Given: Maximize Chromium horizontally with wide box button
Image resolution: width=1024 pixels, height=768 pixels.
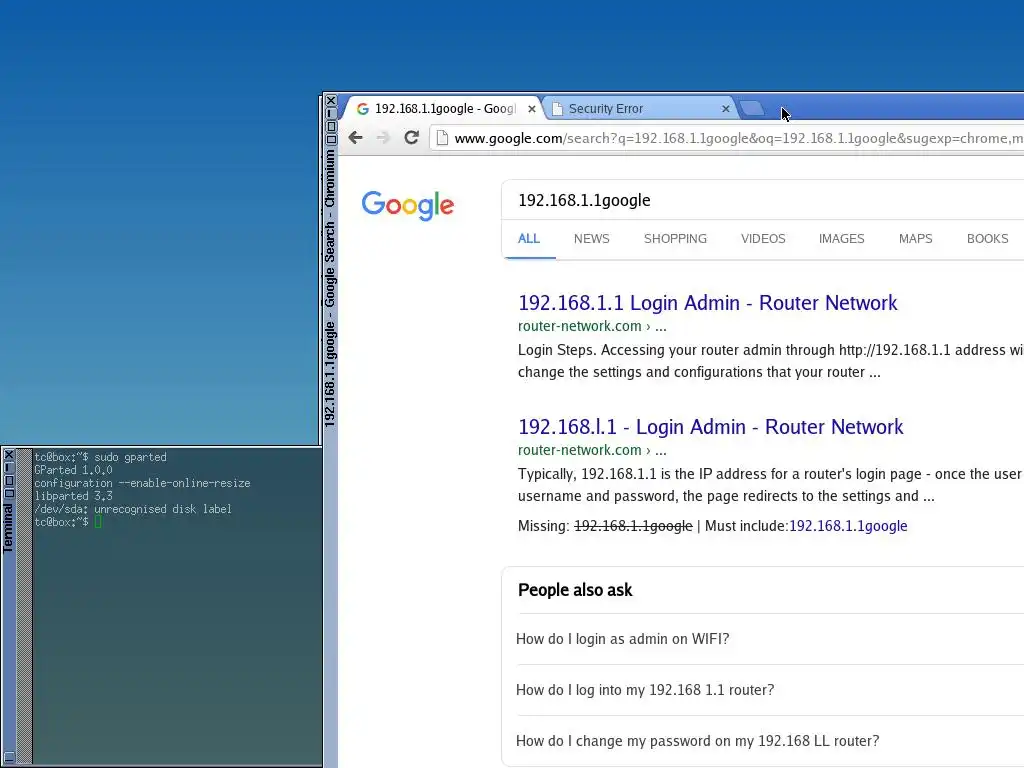Looking at the screenshot, I should (x=331, y=139).
